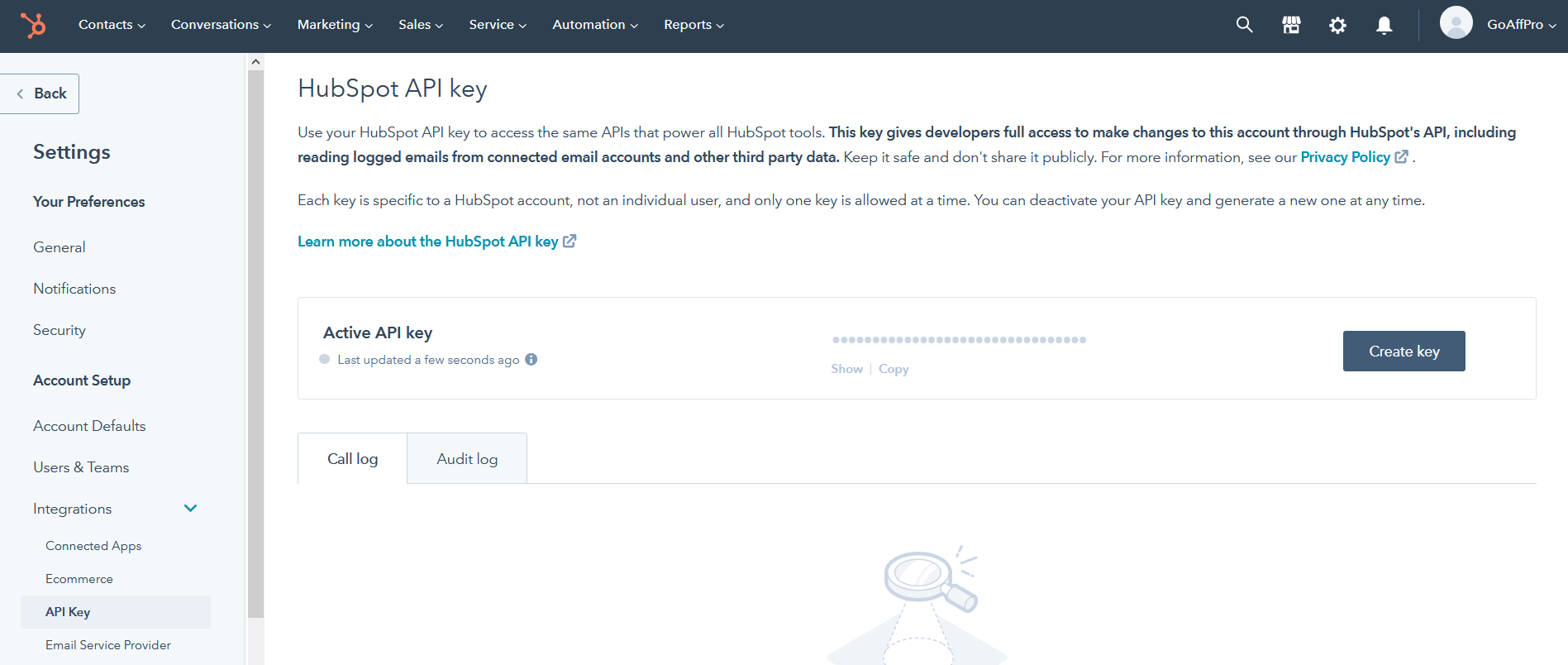Viewport: 1568px width, 665px height.
Task: Switch to the Call log tab
Action: 352,458
